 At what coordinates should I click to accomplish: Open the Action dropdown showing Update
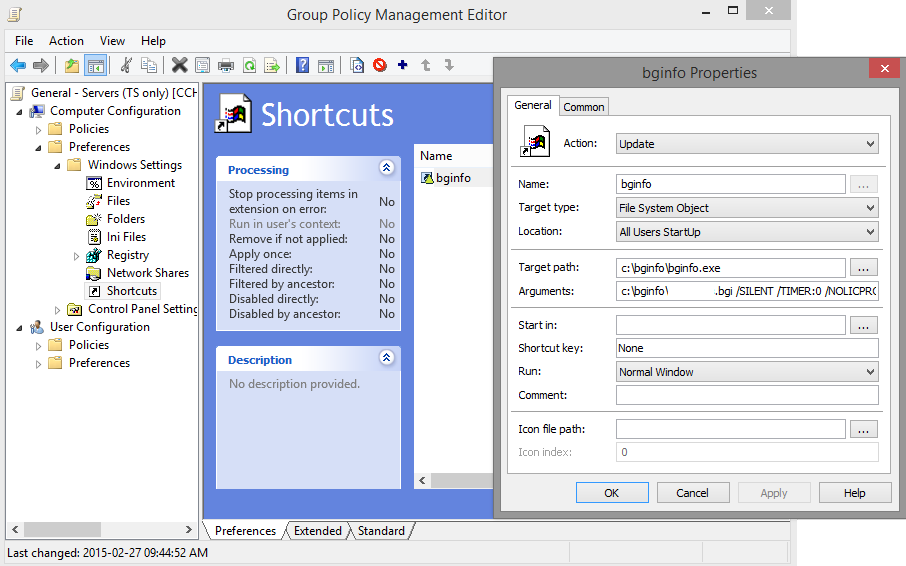click(747, 144)
